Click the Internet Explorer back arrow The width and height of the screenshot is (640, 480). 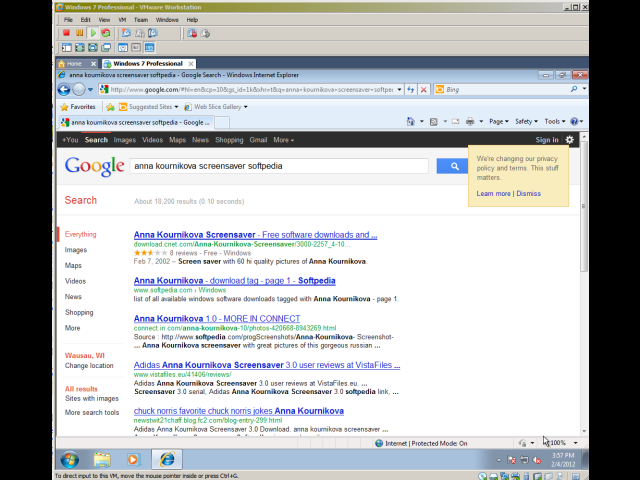coord(64,89)
